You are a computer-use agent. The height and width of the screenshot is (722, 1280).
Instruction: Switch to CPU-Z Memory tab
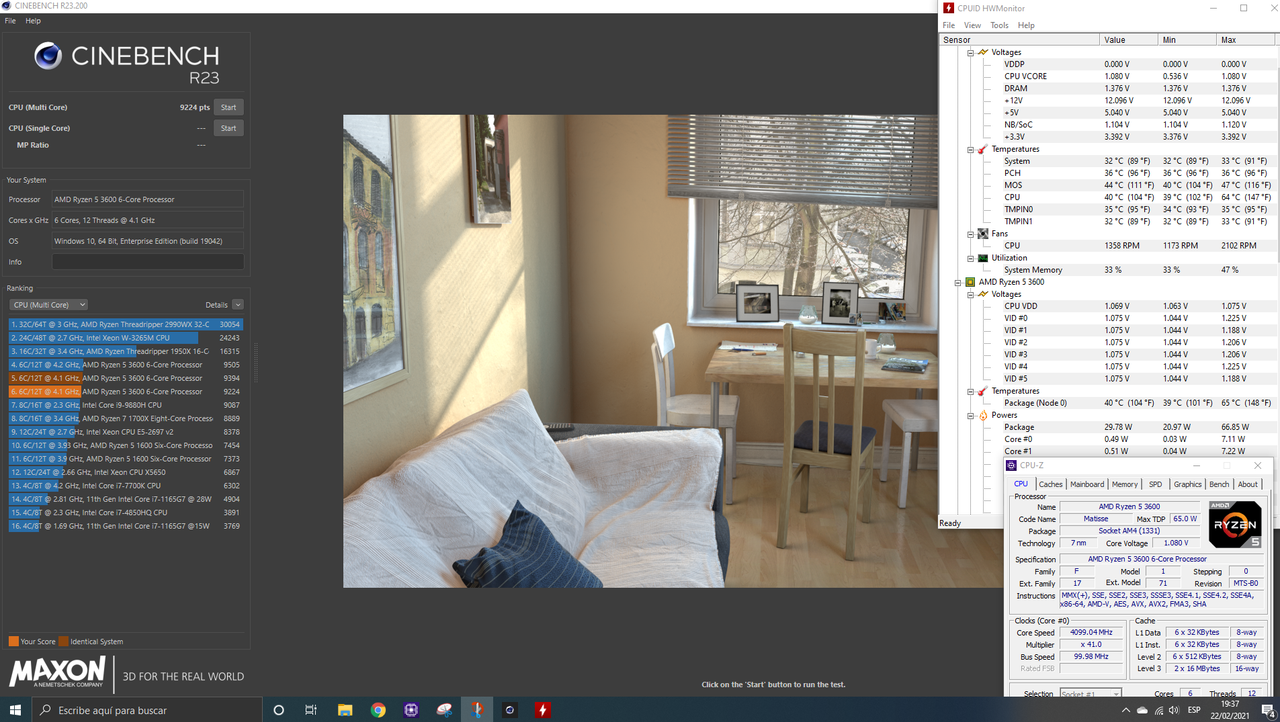1125,484
